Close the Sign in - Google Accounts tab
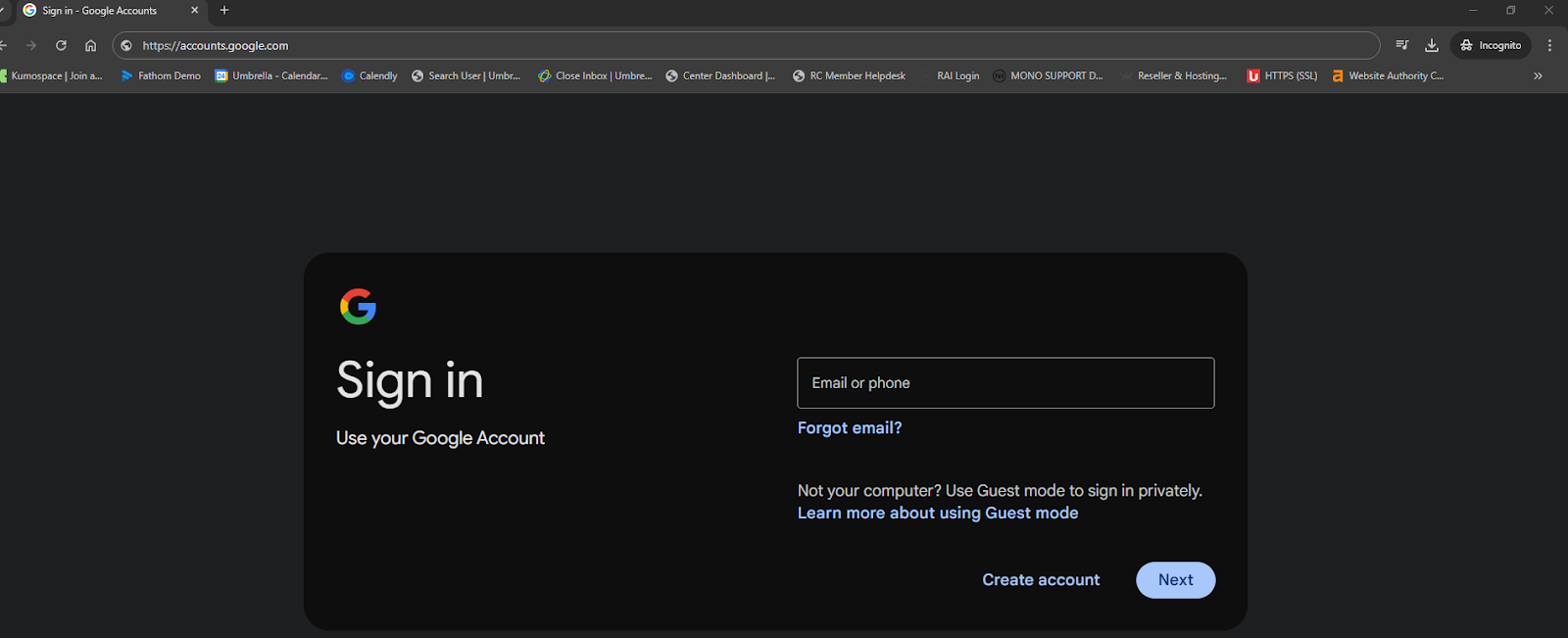Image resolution: width=1568 pixels, height=638 pixels. pos(194,10)
